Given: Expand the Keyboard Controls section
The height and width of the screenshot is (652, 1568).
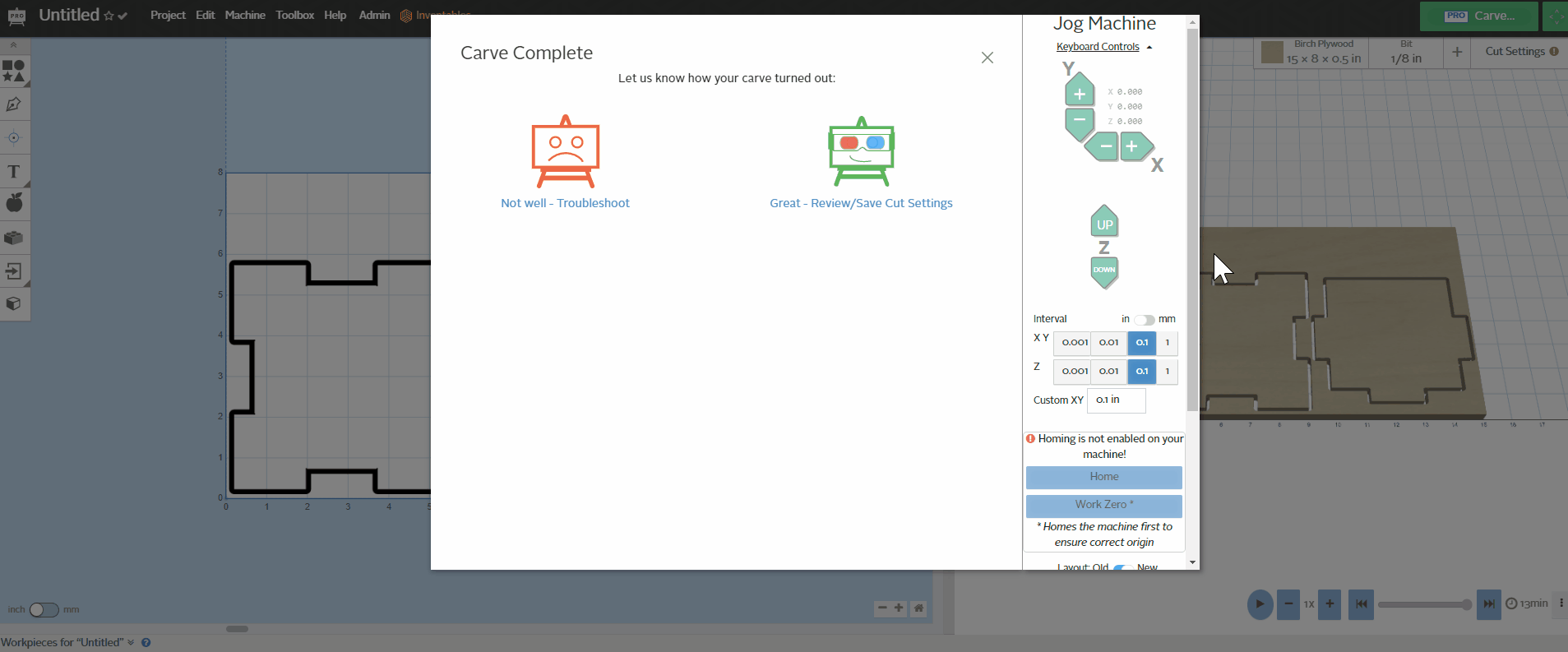Looking at the screenshot, I should click(x=1103, y=47).
